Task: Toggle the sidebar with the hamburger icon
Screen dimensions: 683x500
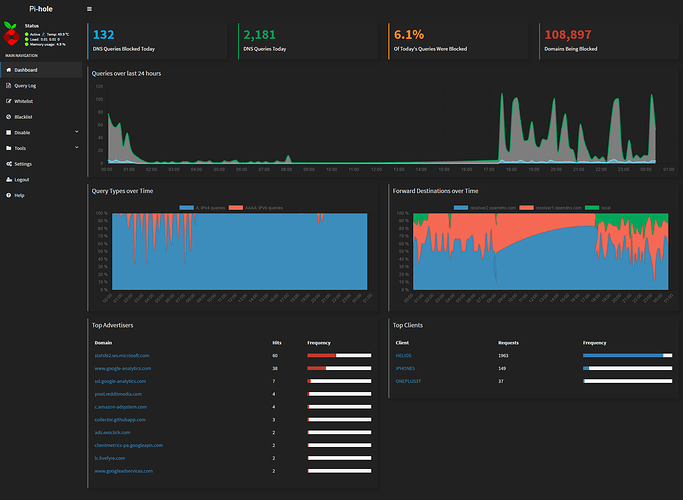Action: (x=89, y=8)
